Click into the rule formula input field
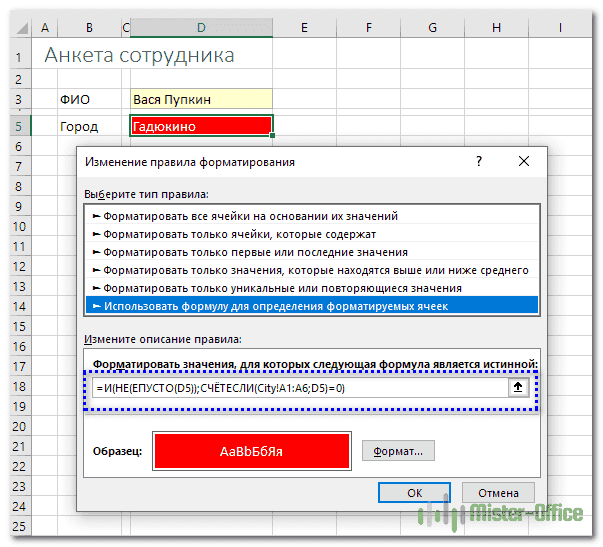Viewport: 603px width, 547px height. click(300, 388)
